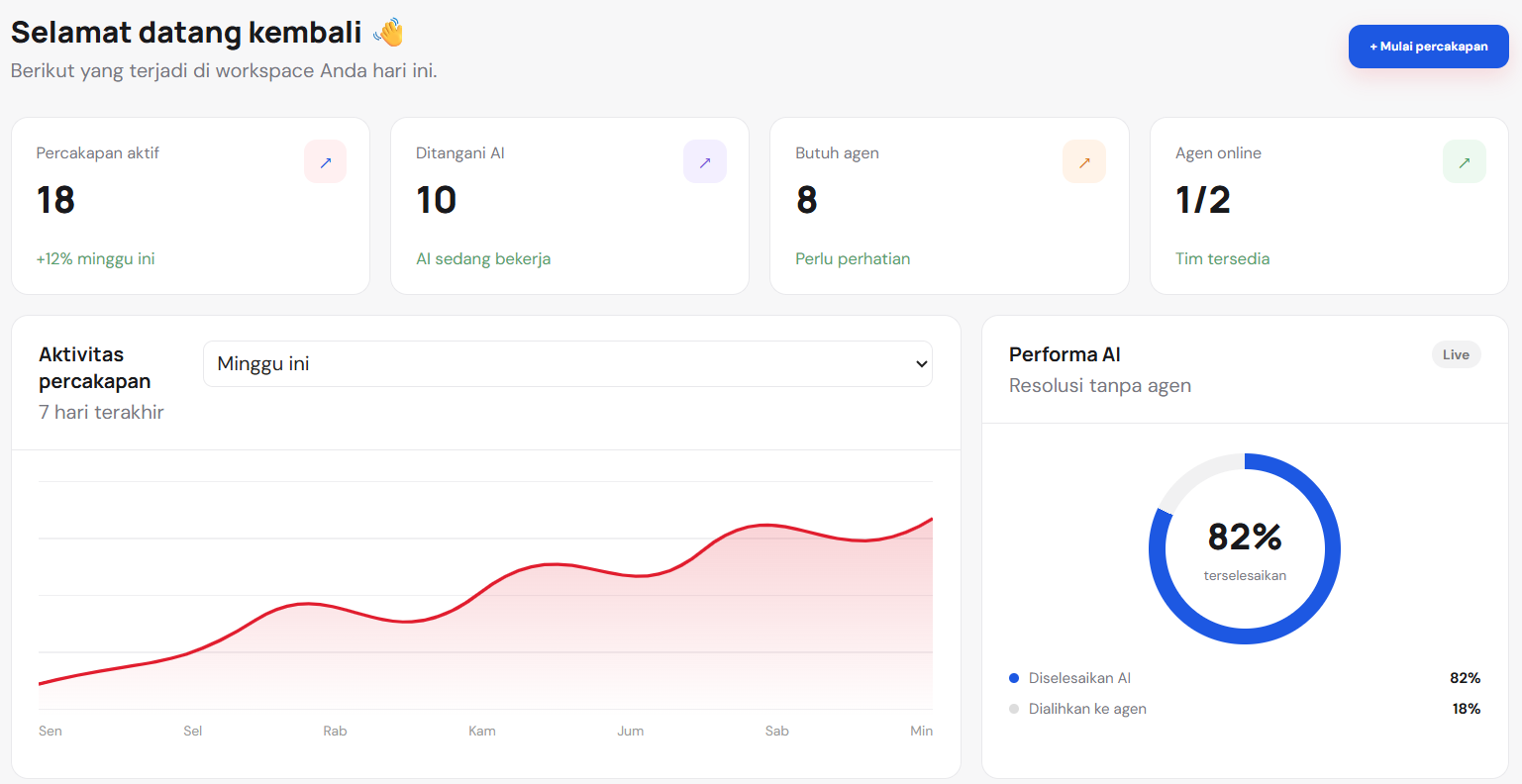Select gray dot beside Dialihkan ke agen
1522x784 pixels.
tap(1014, 709)
